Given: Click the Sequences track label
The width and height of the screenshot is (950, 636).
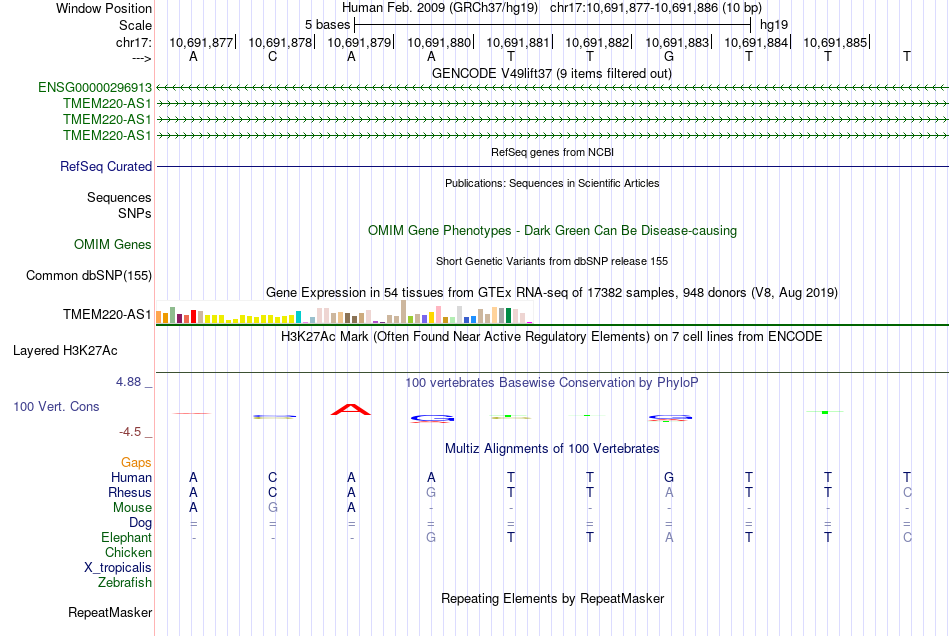Looking at the screenshot, I should pos(119,197).
